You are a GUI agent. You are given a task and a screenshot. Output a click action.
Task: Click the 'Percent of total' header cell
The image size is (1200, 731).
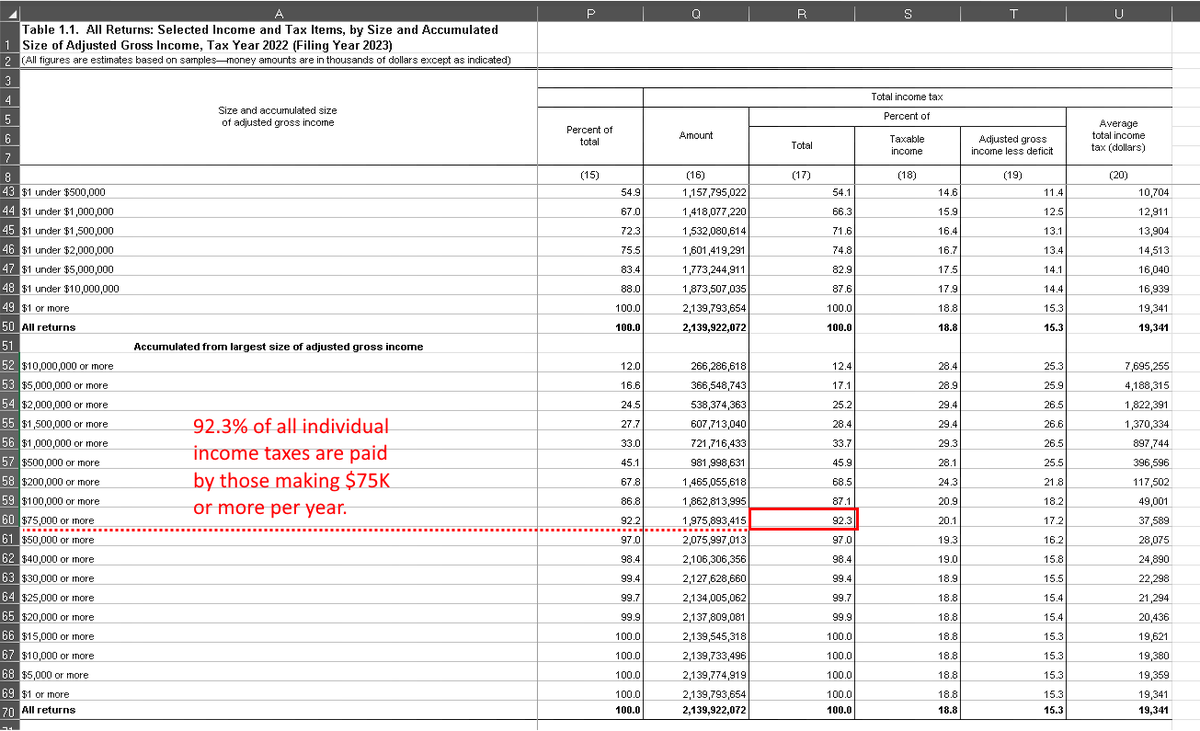590,136
